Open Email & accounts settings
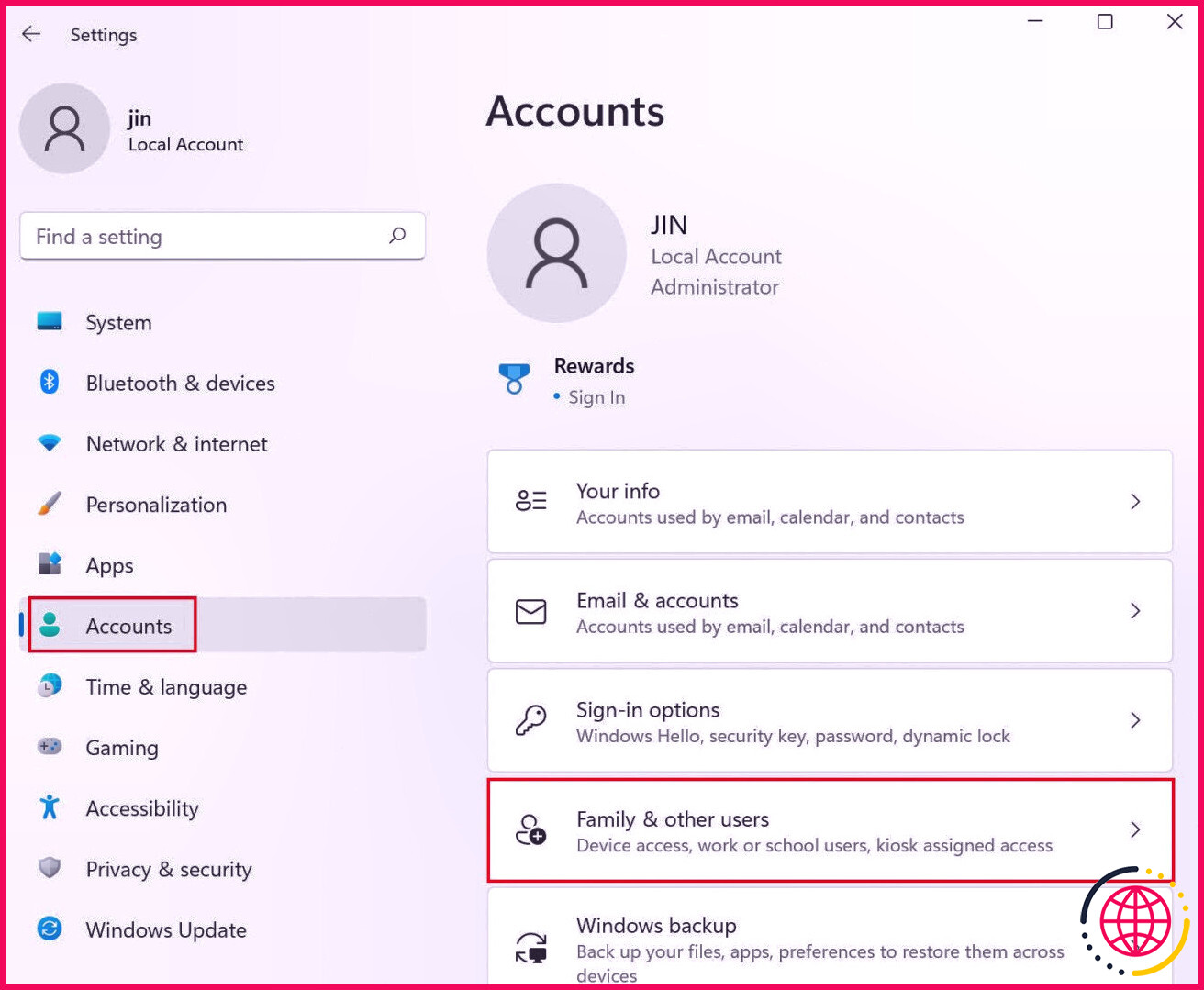1204x990 pixels. tap(830, 611)
